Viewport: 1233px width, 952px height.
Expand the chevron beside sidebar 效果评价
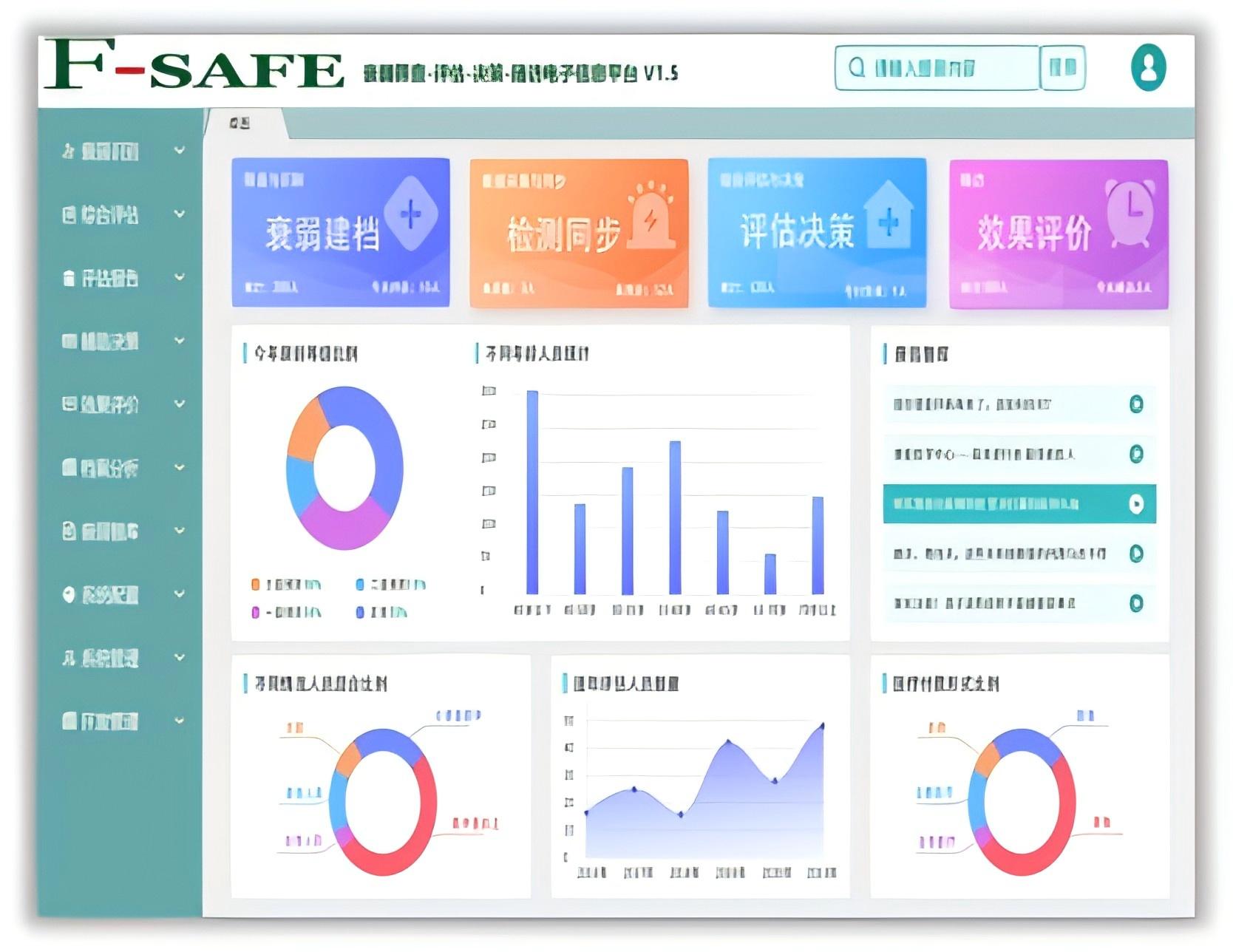click(180, 404)
